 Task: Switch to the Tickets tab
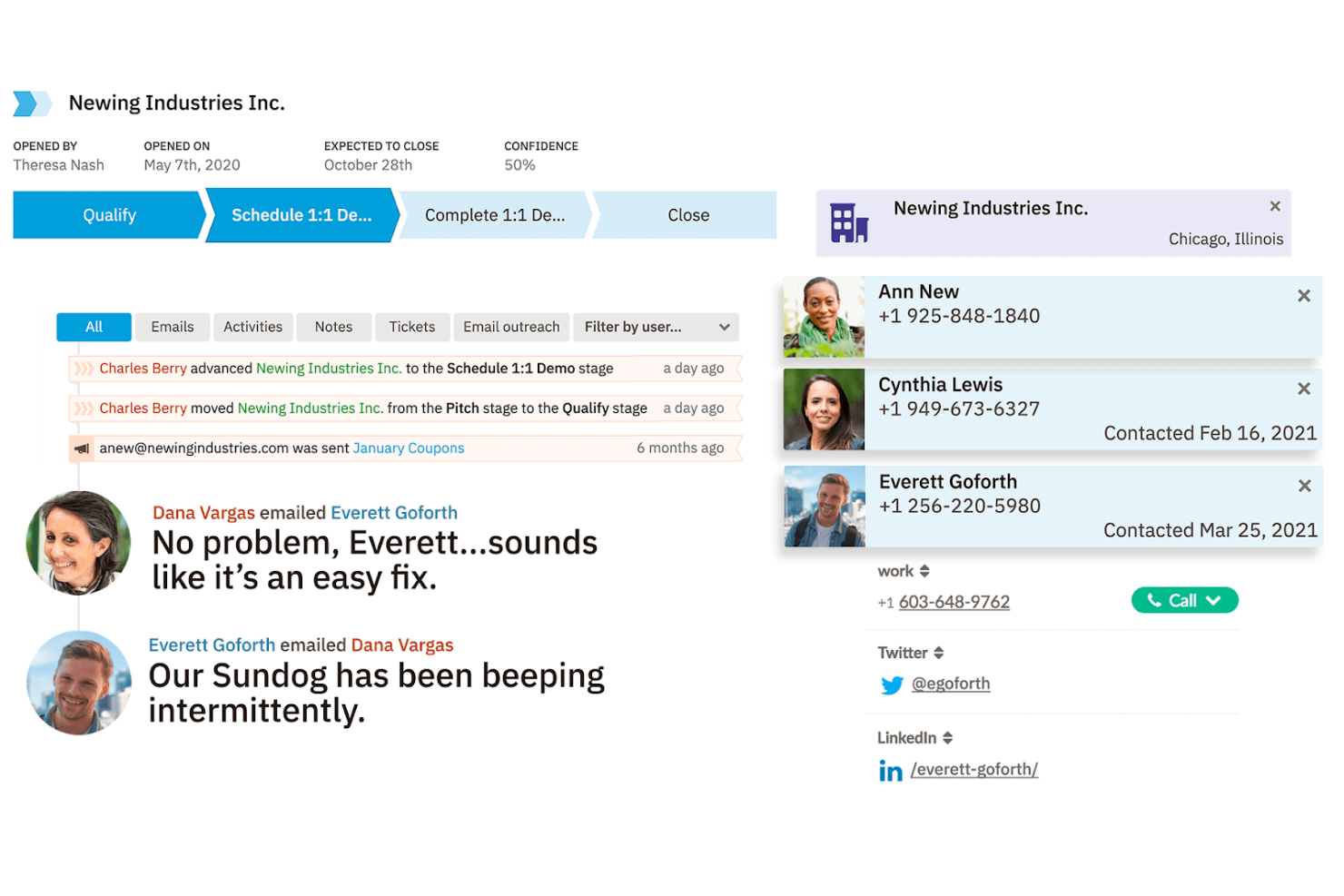pyautogui.click(x=412, y=327)
